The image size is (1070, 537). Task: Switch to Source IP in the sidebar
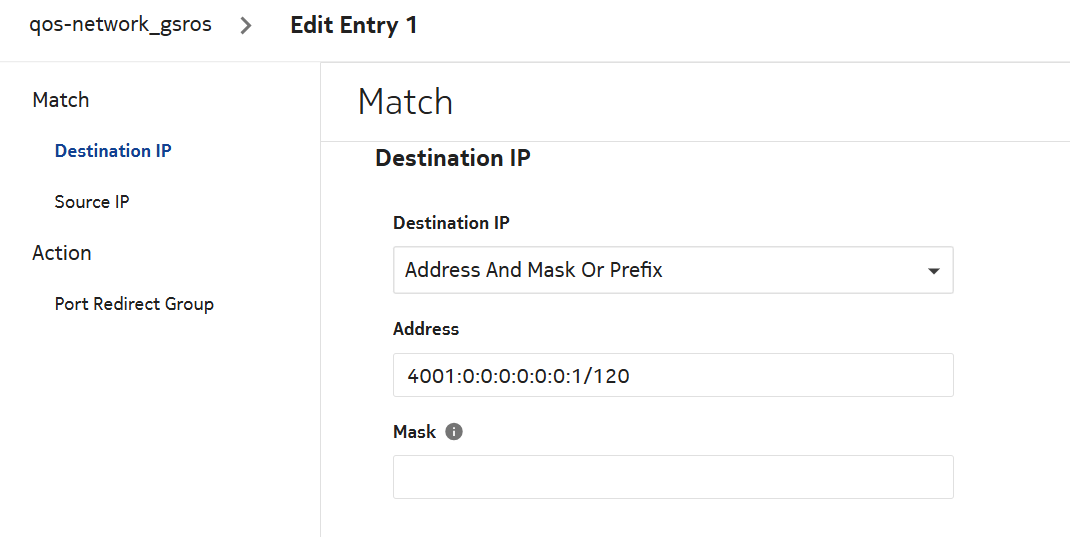click(92, 202)
